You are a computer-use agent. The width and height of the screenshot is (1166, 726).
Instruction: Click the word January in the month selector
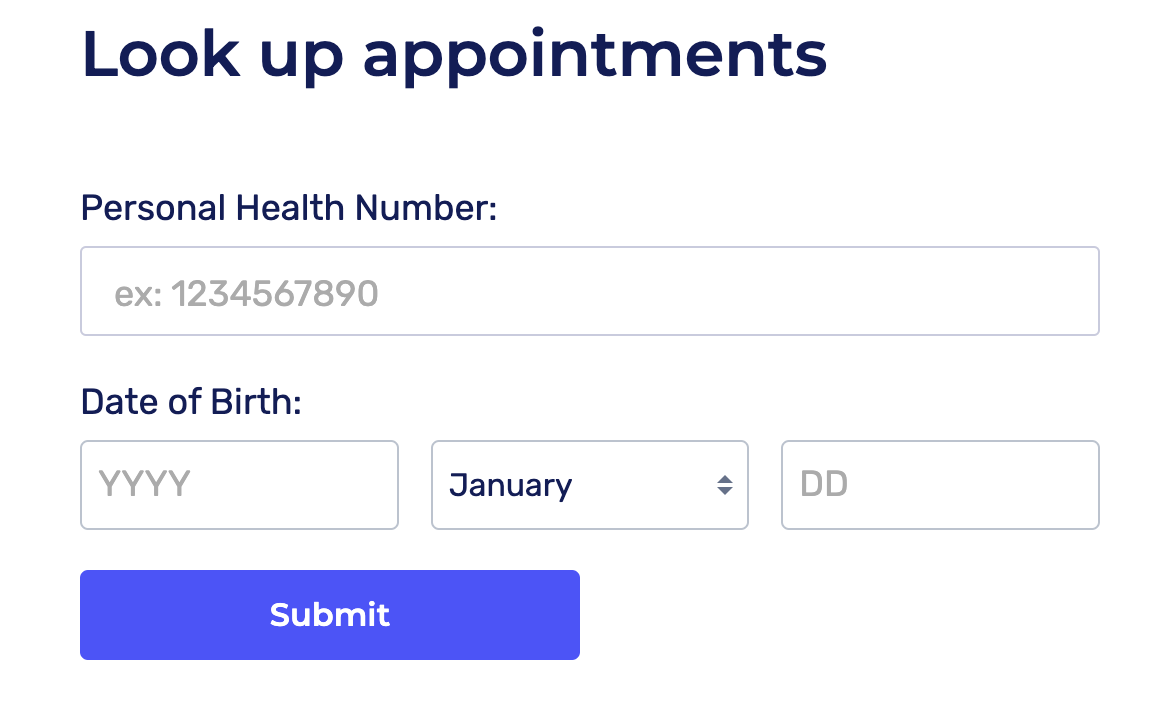tap(510, 486)
